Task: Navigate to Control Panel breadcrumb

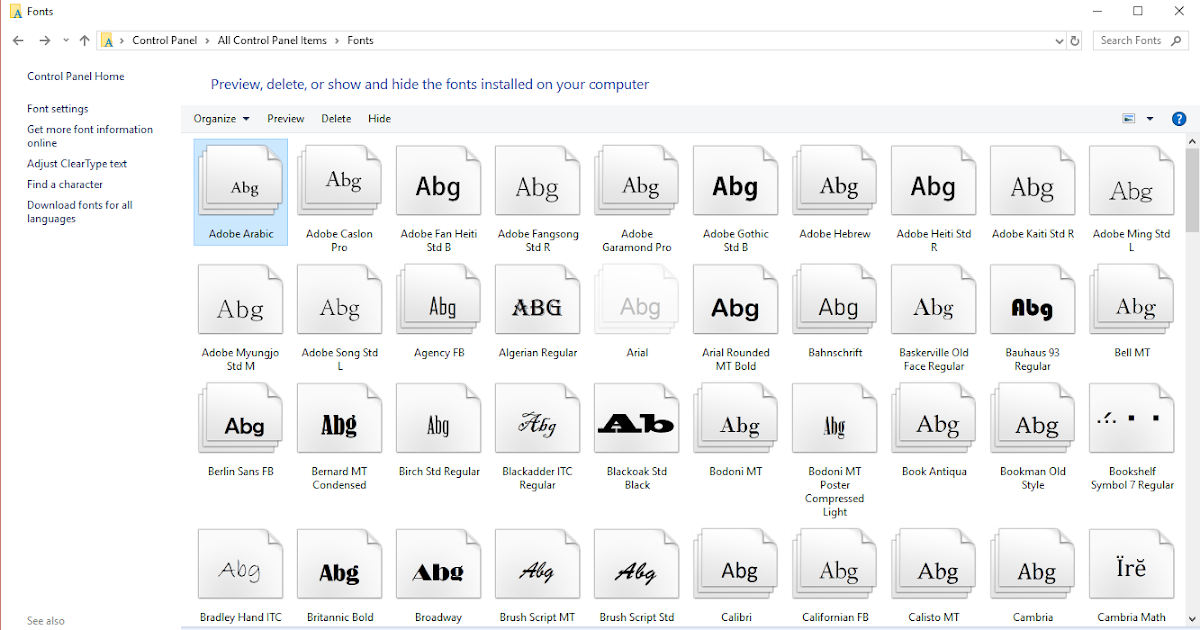Action: point(165,41)
